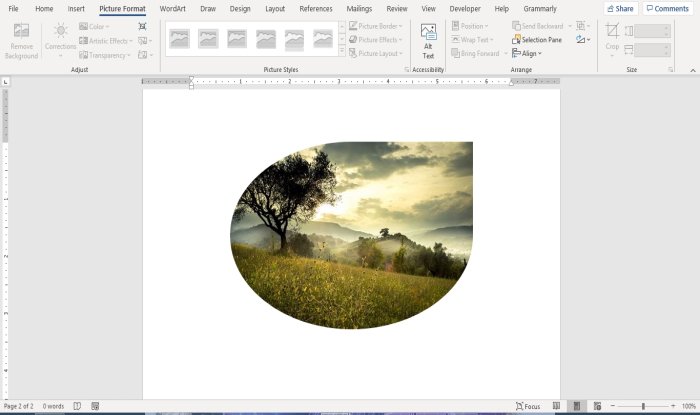Click the Compress Pictures icon
Screen dimensions: 700x415
click(142, 26)
